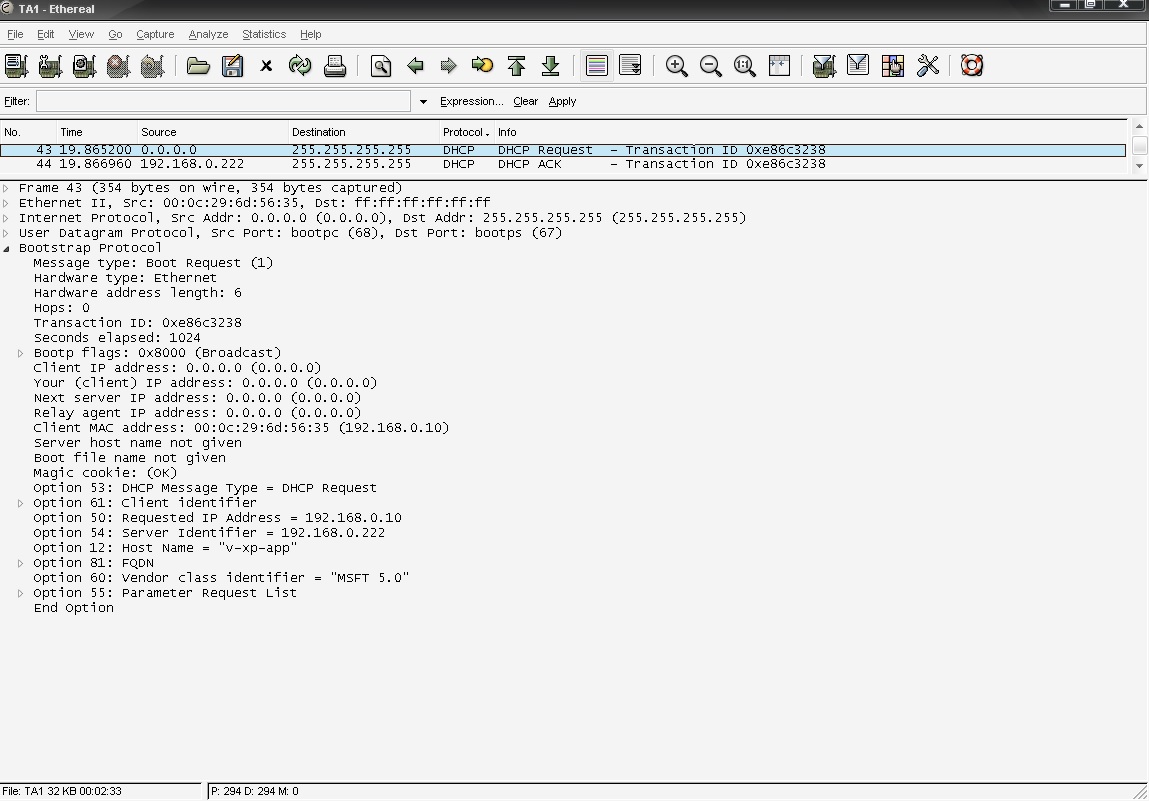
Task: Expand the Bootp flags tree entry
Action: click(20, 352)
